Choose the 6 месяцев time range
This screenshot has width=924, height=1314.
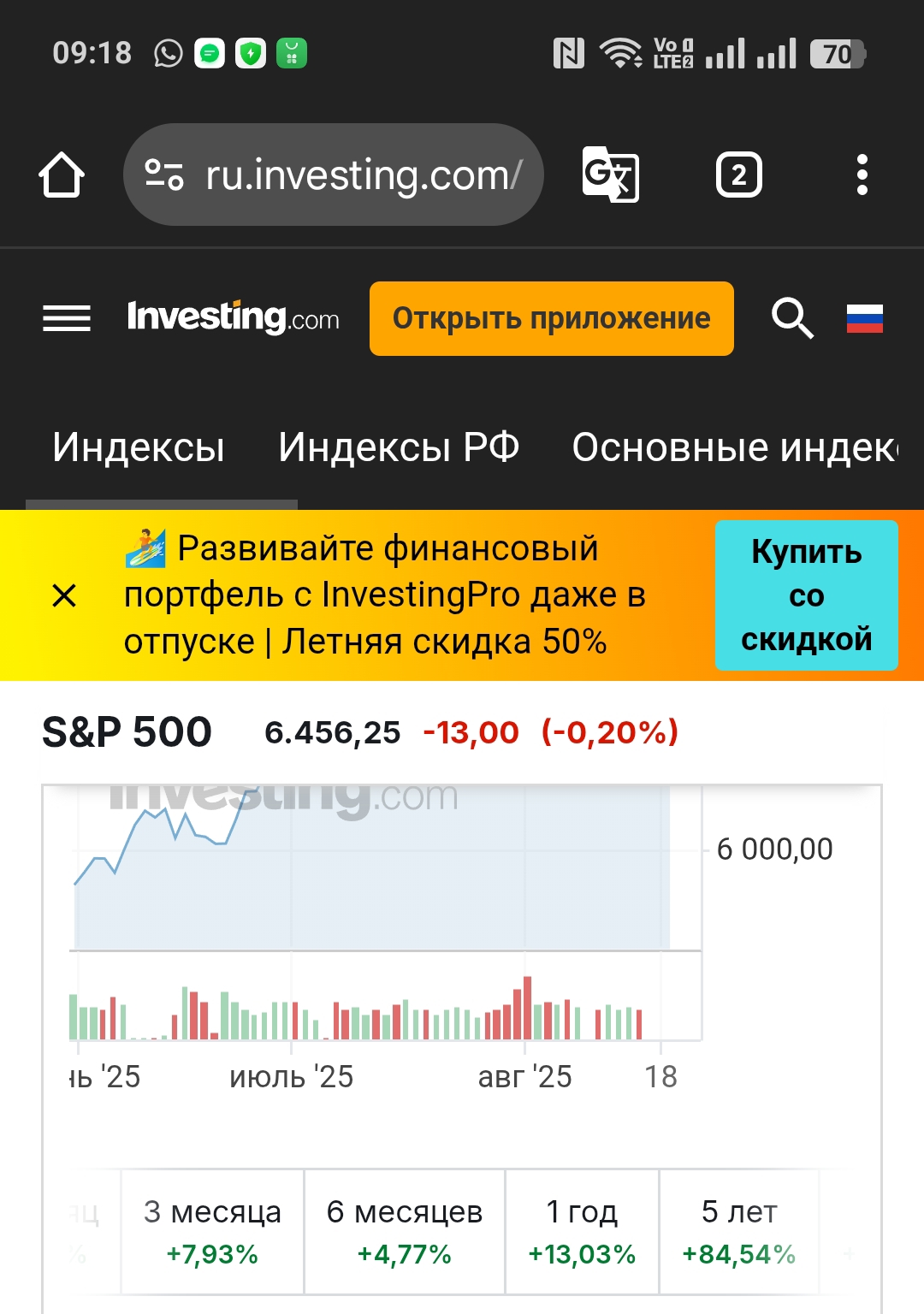coord(405,1232)
